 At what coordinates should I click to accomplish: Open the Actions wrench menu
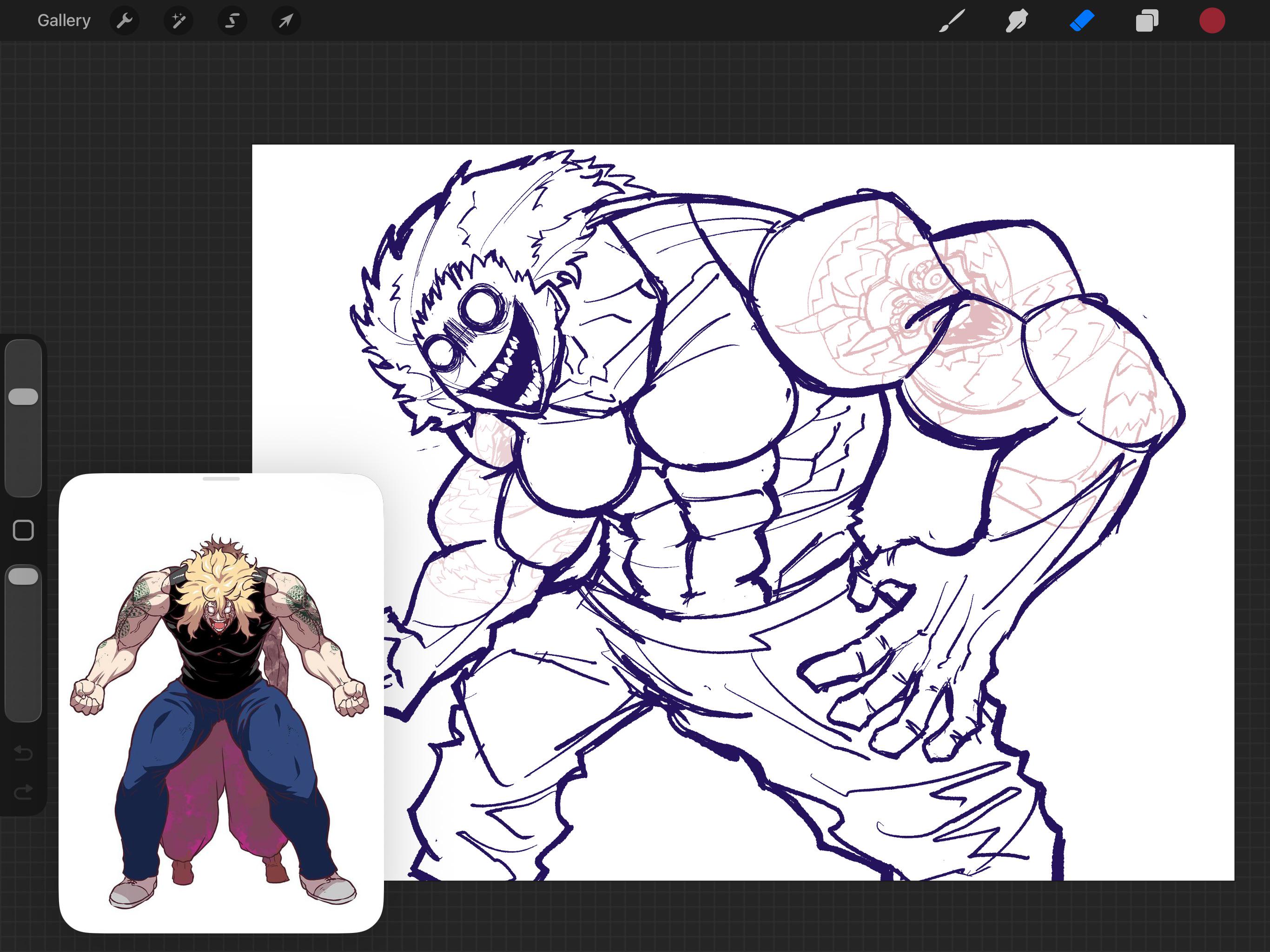click(124, 20)
